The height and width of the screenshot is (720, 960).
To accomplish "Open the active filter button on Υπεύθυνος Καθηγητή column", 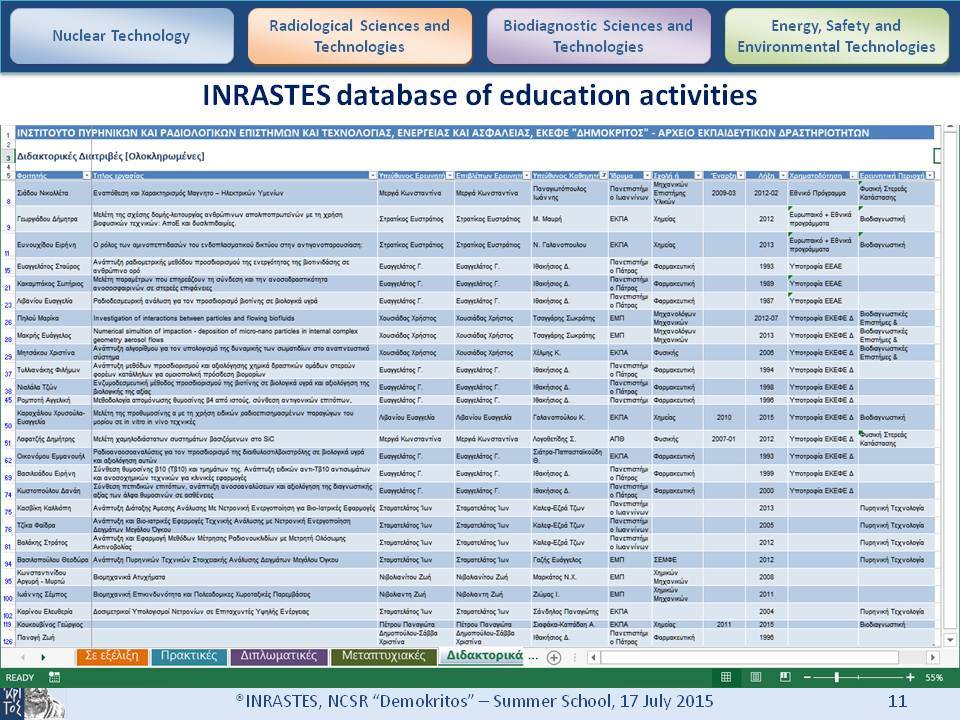I will coord(604,176).
